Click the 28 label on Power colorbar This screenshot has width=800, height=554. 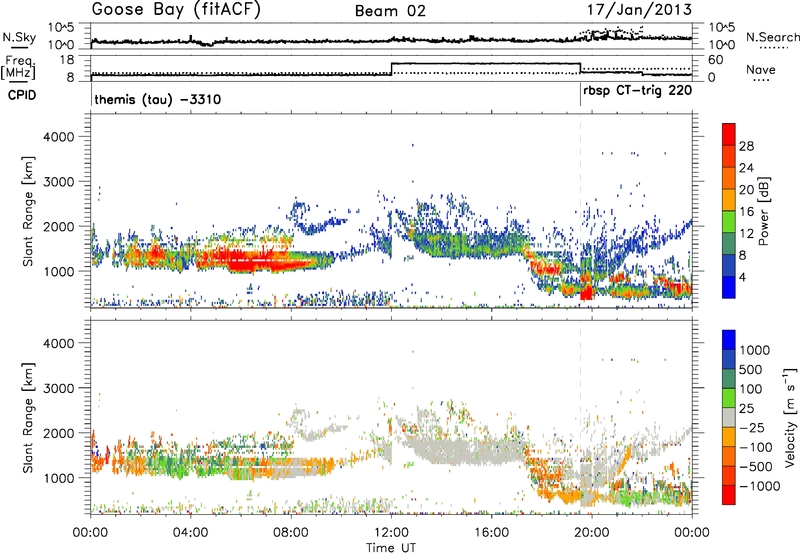(x=746, y=146)
